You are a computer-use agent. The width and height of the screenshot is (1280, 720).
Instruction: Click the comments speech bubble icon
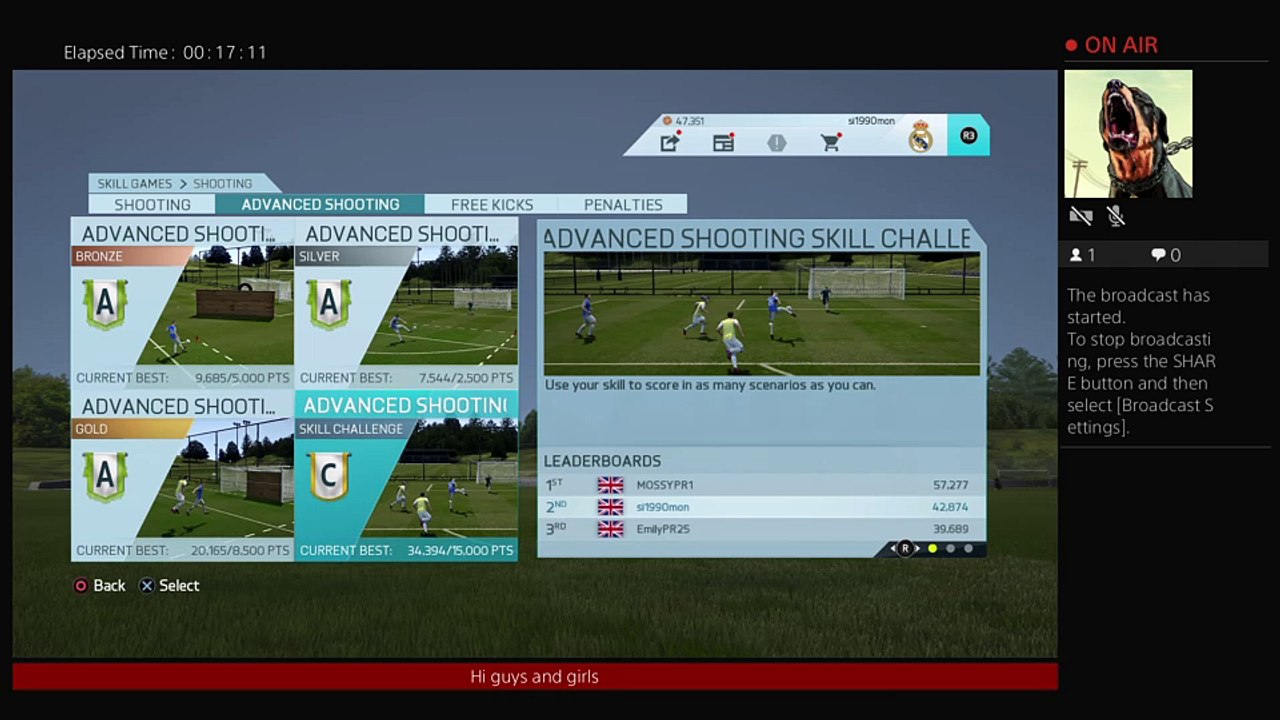pos(1158,255)
